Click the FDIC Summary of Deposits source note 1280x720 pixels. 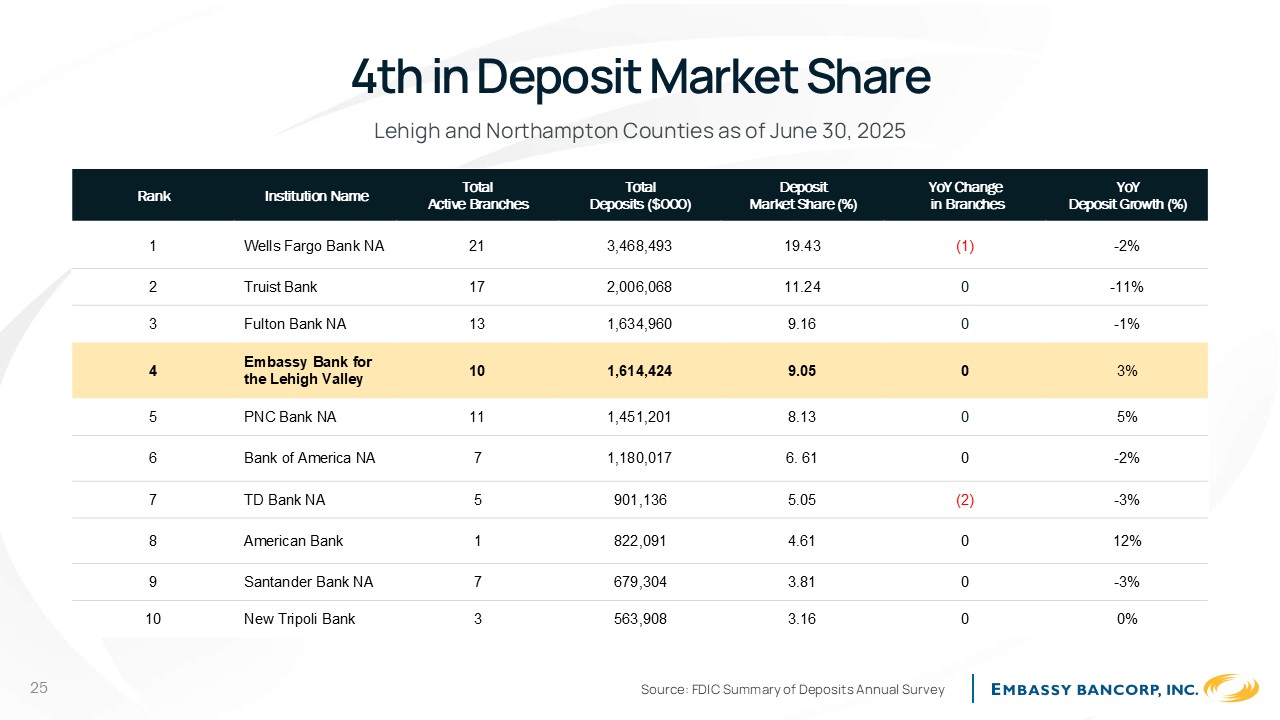[x=793, y=690]
